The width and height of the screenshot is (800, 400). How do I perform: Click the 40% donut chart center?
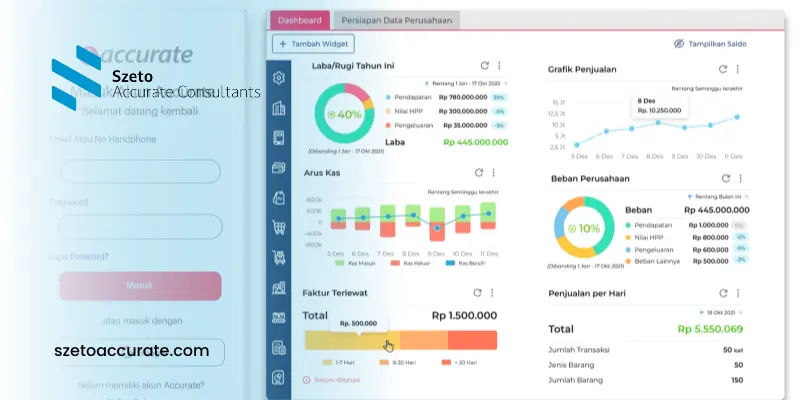[x=344, y=114]
